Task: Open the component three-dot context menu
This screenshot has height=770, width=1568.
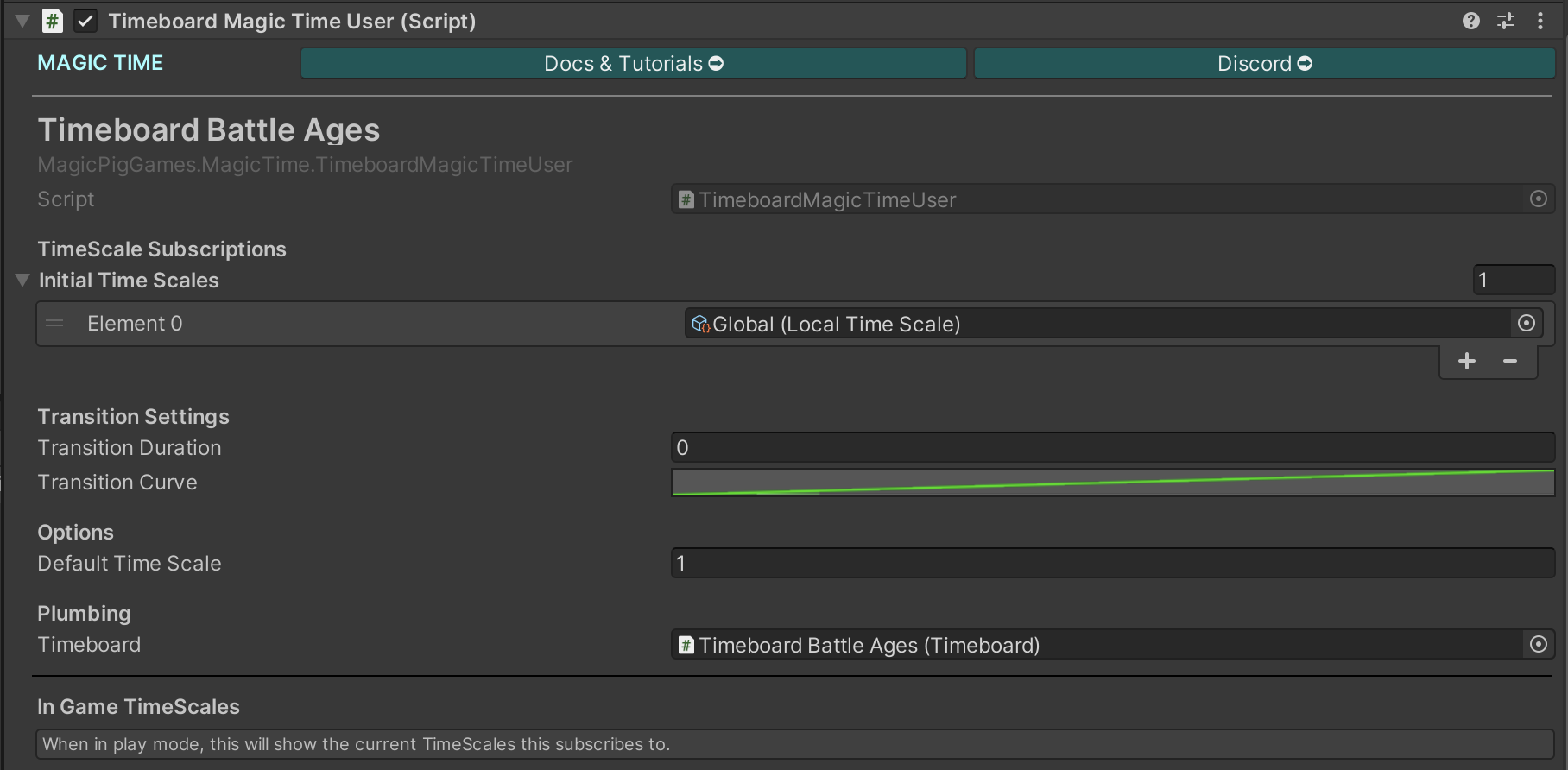Action: tap(1540, 21)
